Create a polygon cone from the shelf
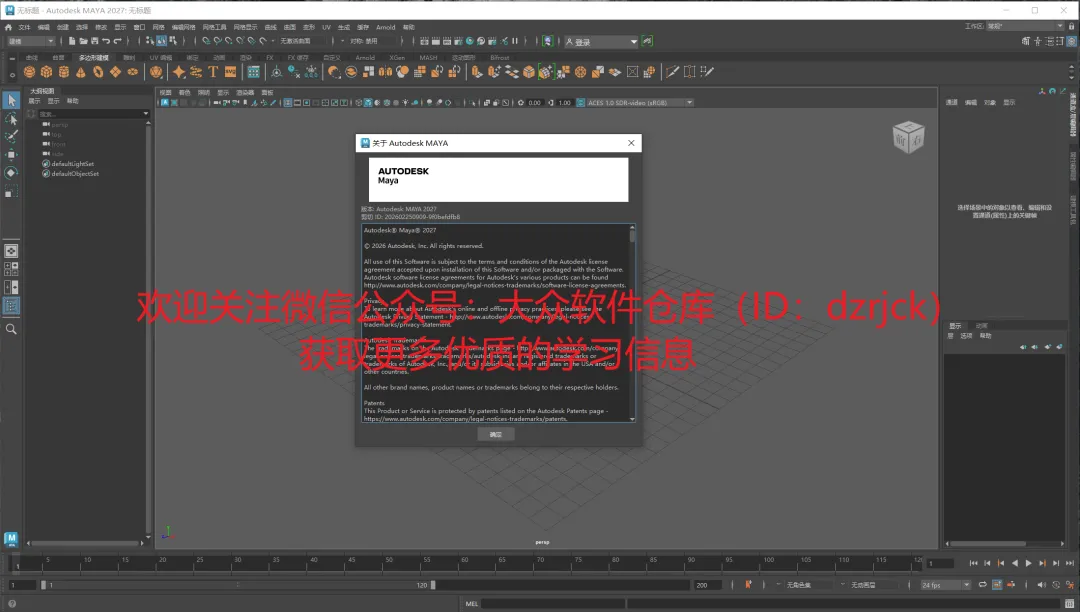This screenshot has width=1080, height=612. [x=81, y=72]
